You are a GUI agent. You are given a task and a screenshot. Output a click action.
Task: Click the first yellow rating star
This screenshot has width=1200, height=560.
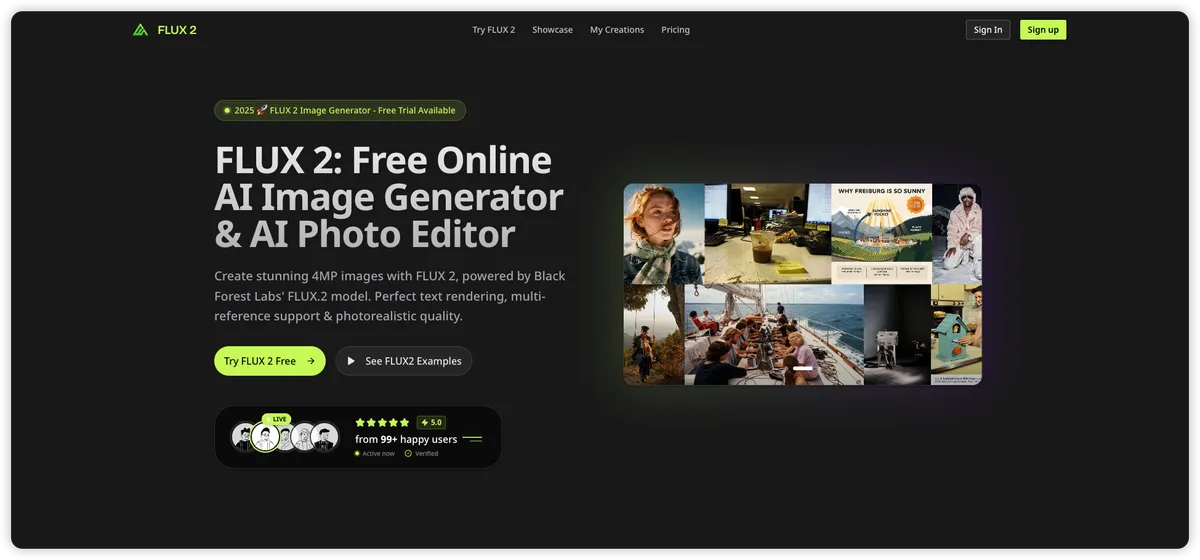coord(360,423)
